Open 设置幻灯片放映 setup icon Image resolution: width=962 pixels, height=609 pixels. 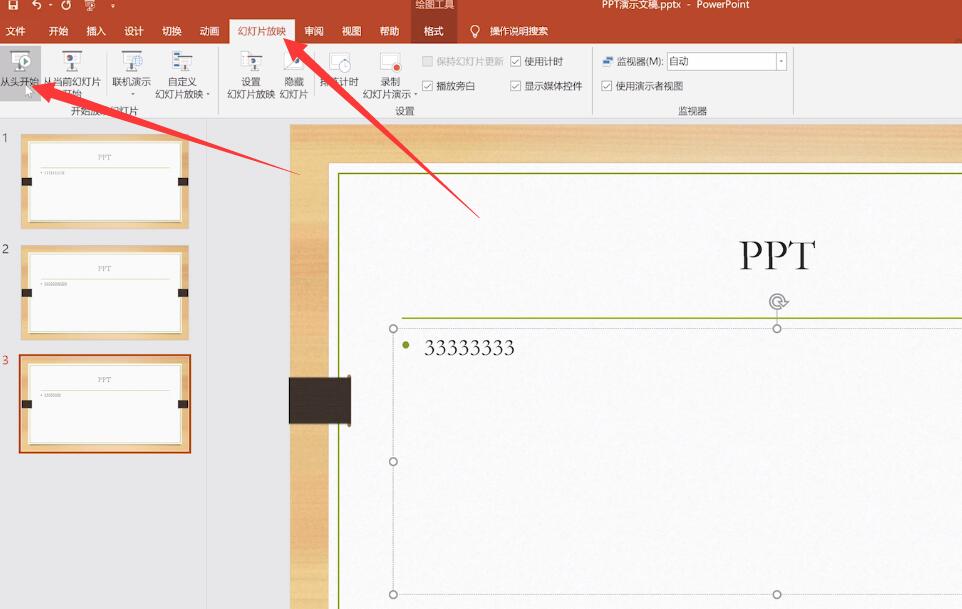click(x=251, y=61)
